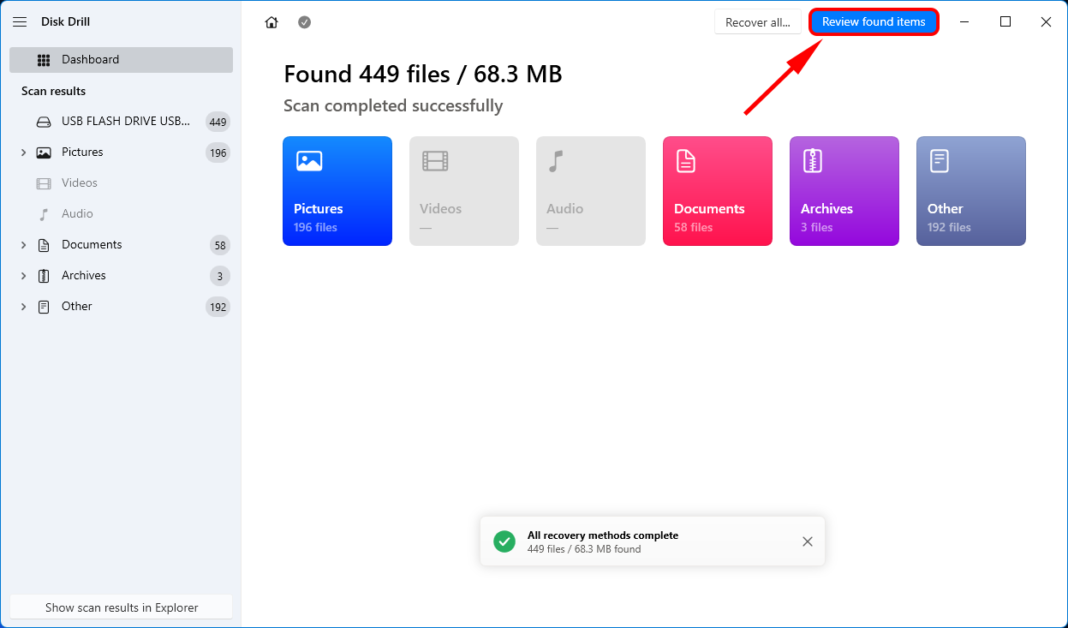This screenshot has width=1068, height=628.
Task: Select Dashboard in the sidebar
Action: [121, 60]
